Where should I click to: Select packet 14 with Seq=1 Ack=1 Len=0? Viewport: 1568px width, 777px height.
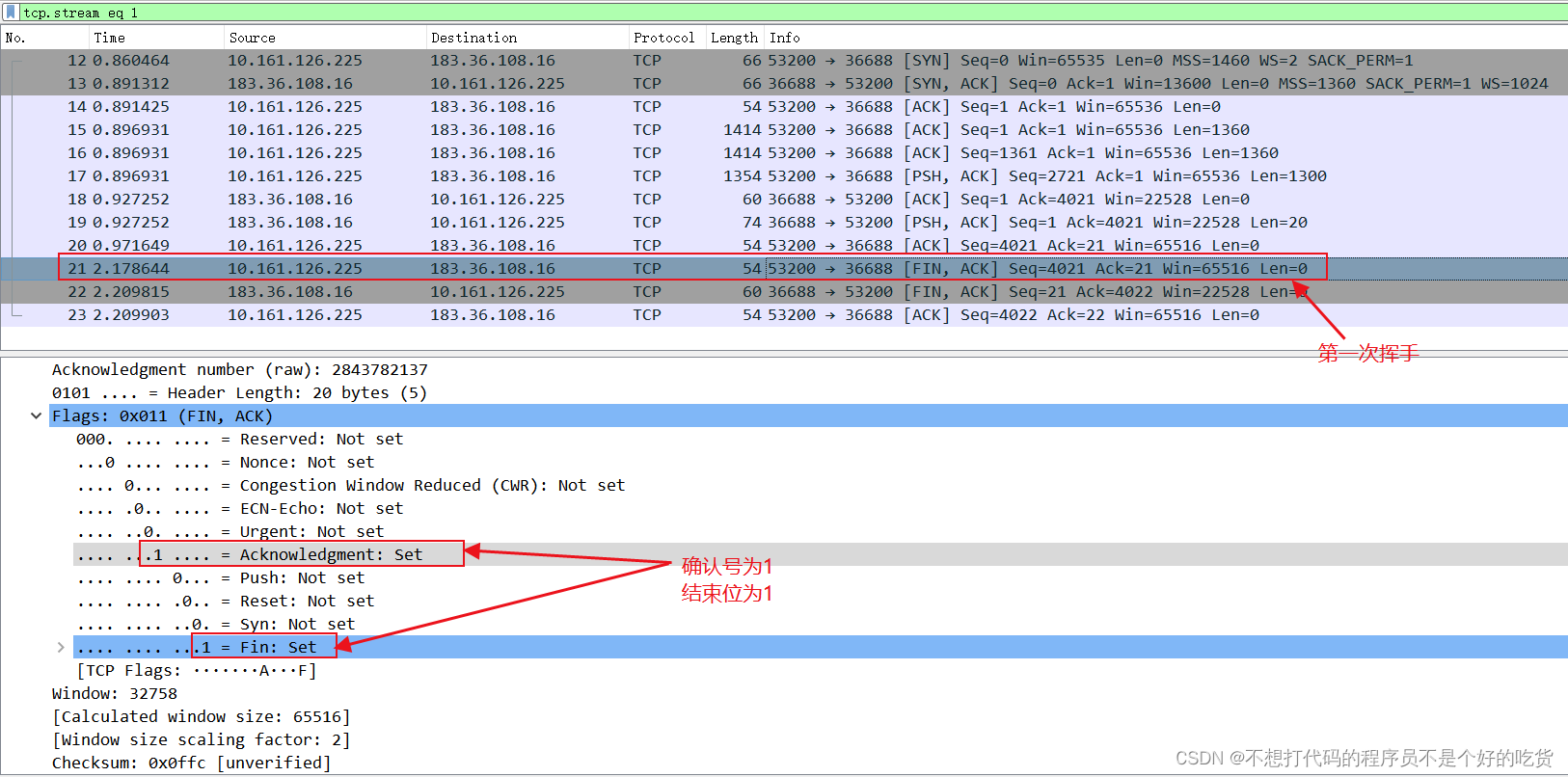click(x=784, y=107)
